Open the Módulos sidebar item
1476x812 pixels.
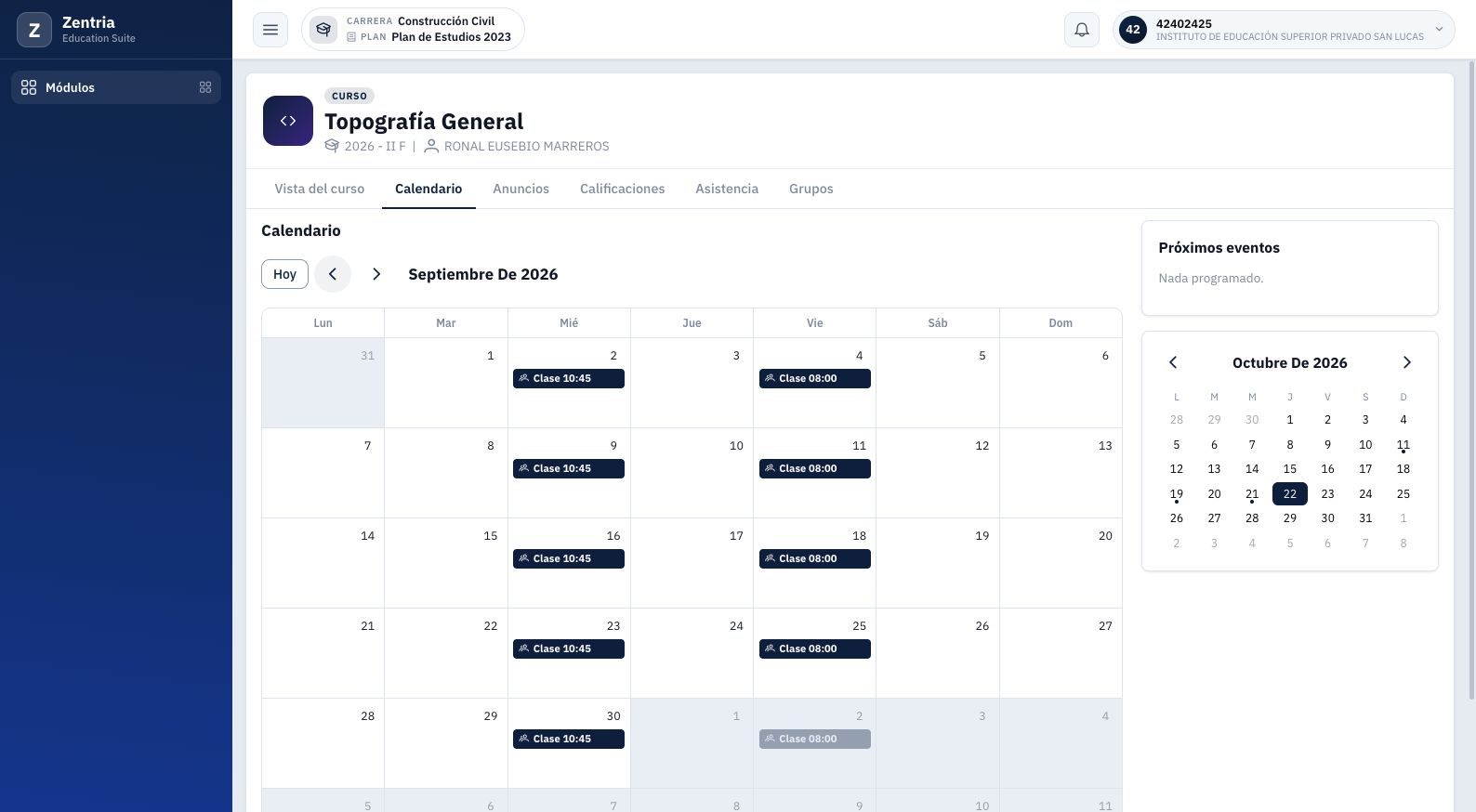(x=116, y=87)
